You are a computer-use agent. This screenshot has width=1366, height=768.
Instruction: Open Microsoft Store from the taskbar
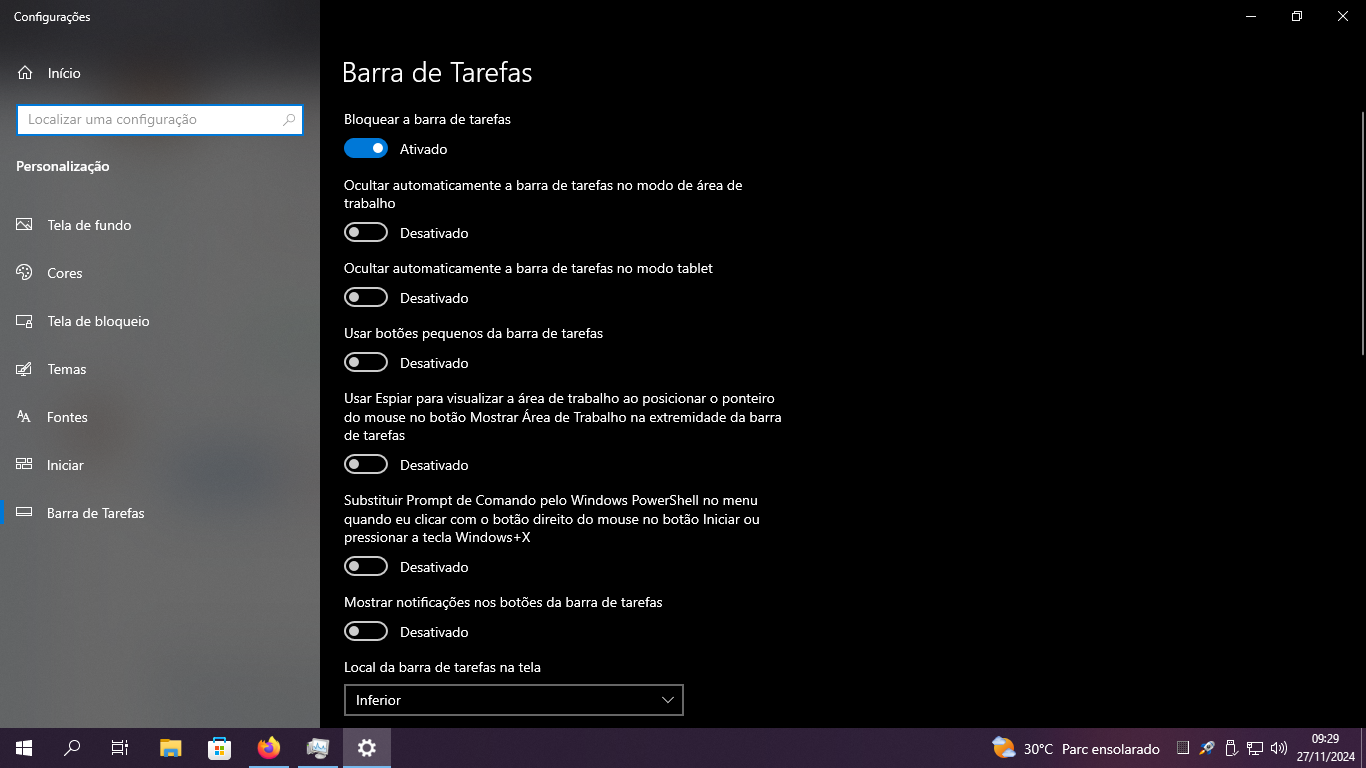(219, 748)
